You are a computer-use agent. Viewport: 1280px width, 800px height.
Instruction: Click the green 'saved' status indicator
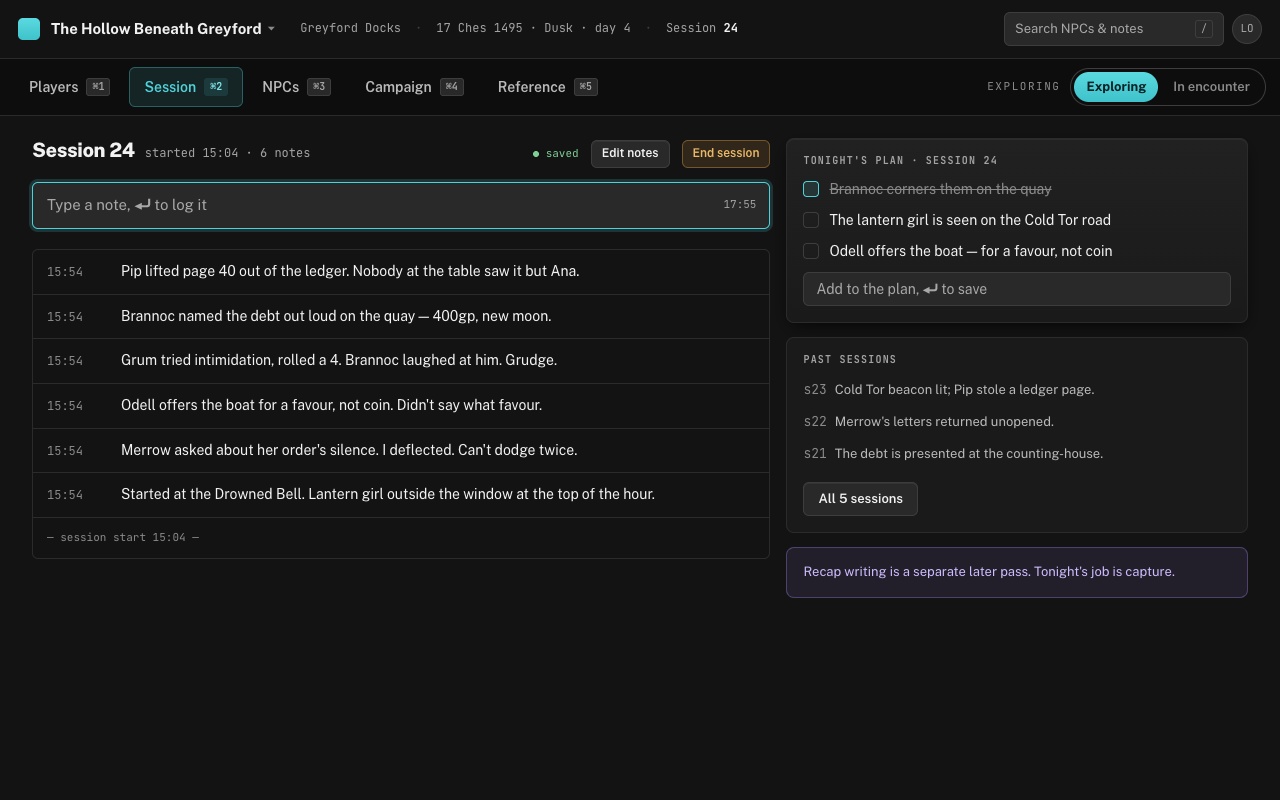(556, 154)
